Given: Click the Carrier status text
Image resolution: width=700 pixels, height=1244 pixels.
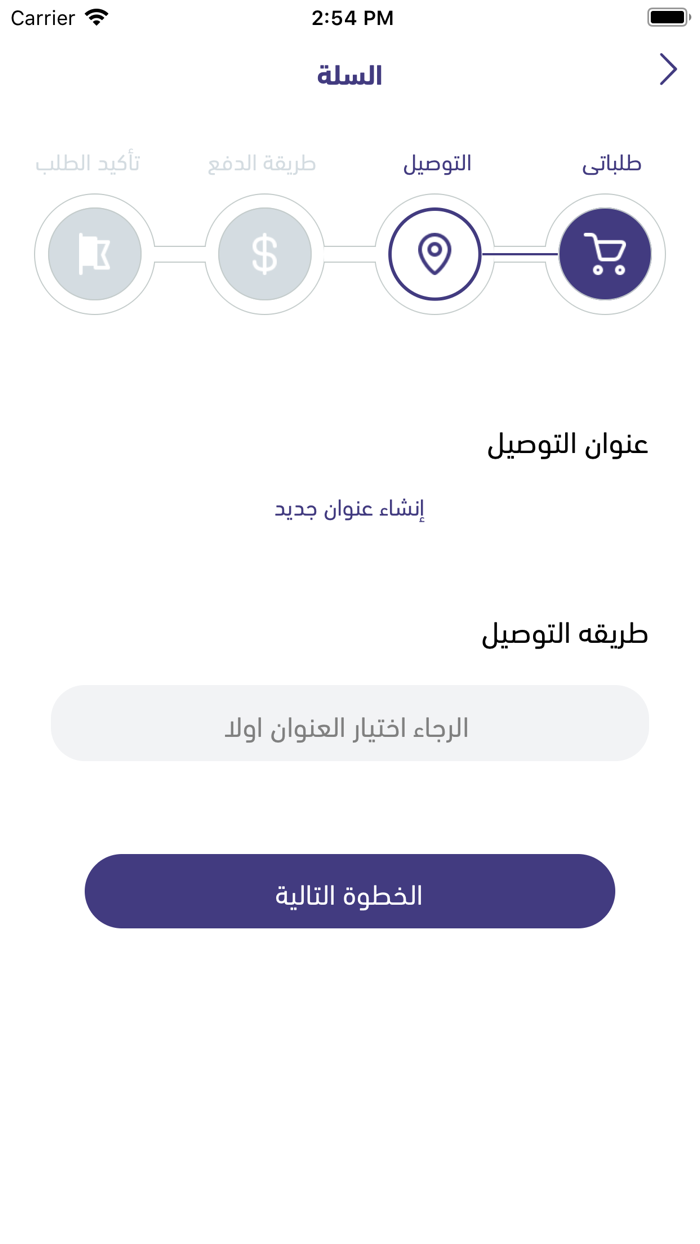Looking at the screenshot, I should (x=43, y=18).
